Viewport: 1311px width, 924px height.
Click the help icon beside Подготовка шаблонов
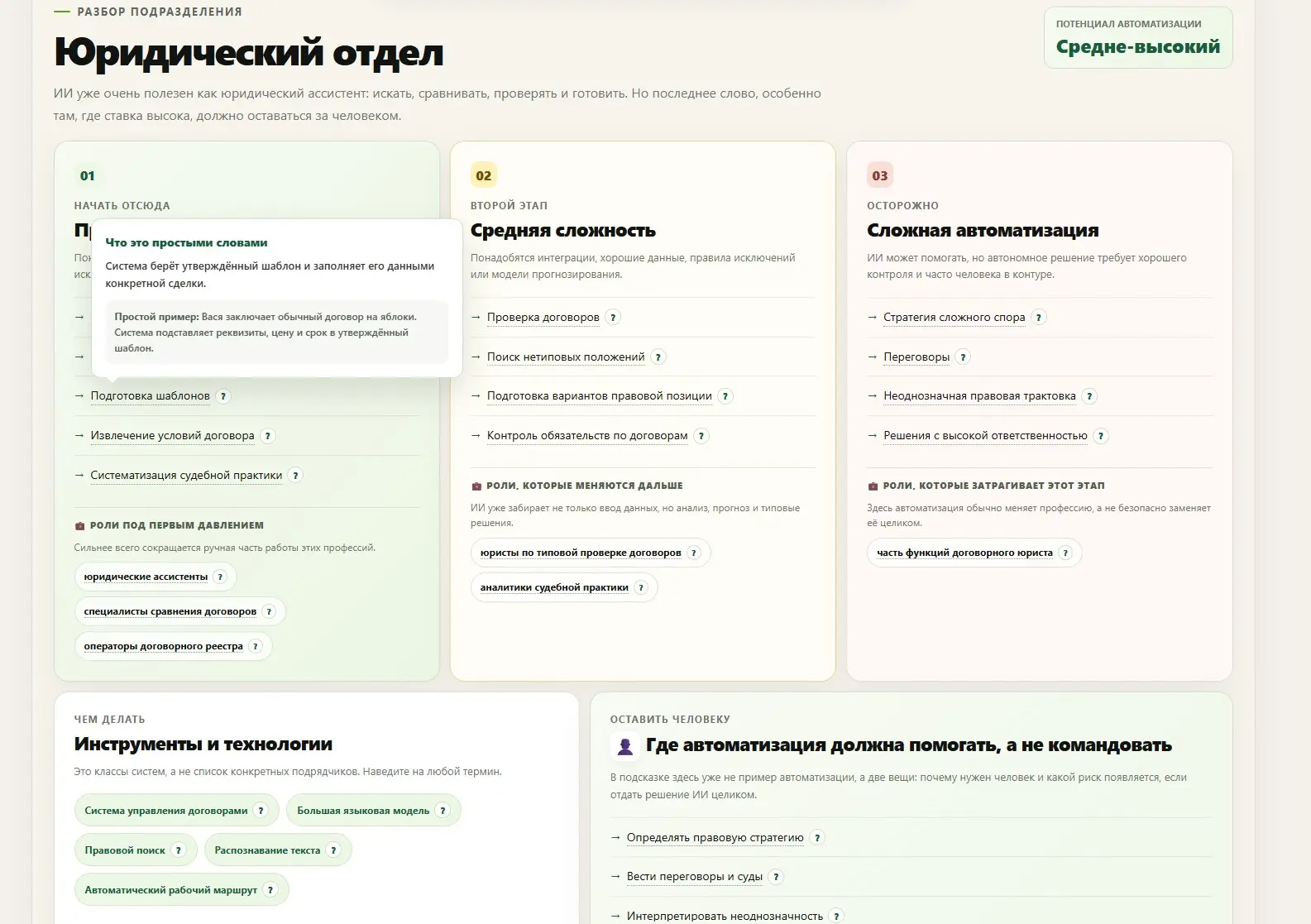point(223,396)
